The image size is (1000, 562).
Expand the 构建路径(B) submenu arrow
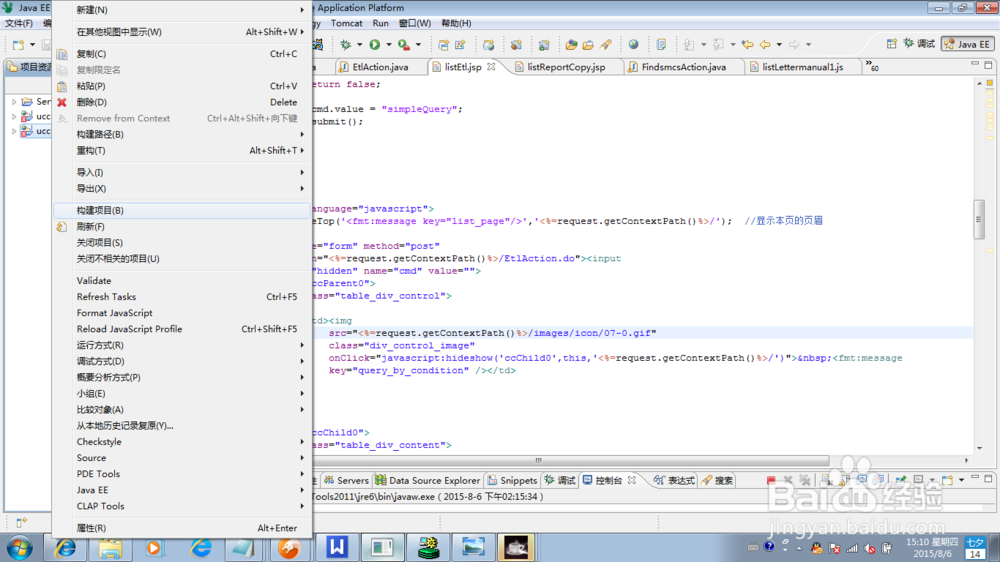(x=302, y=135)
